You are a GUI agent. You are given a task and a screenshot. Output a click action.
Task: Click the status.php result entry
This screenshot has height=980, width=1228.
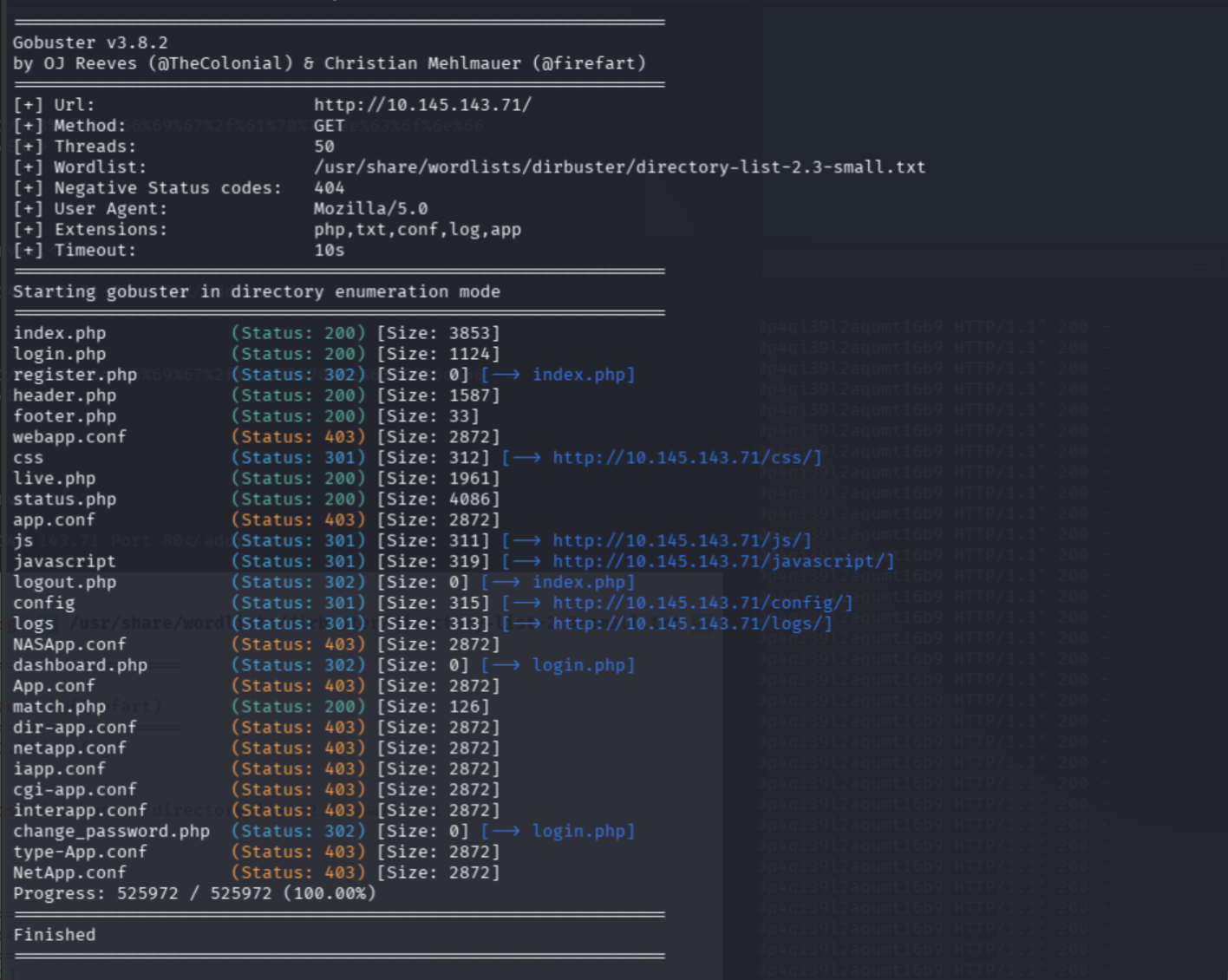(64, 500)
